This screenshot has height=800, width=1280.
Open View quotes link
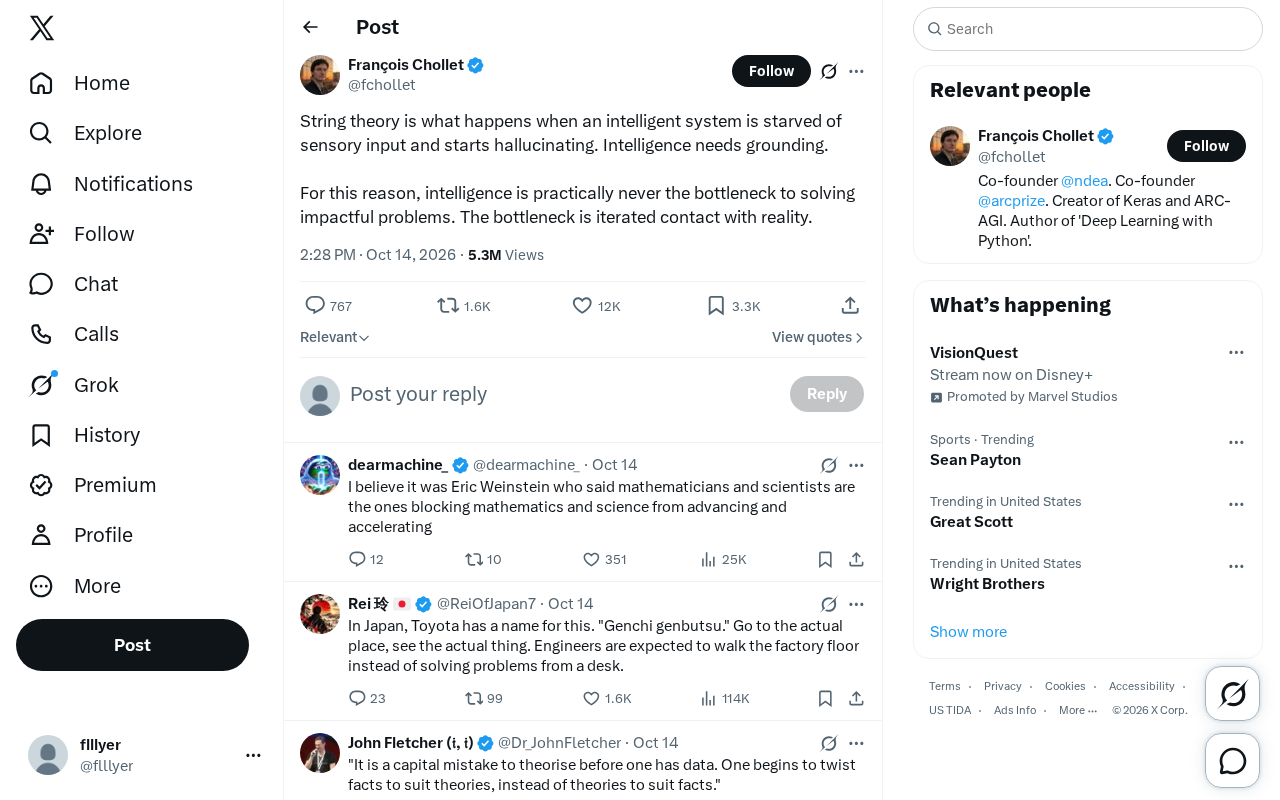tap(817, 337)
